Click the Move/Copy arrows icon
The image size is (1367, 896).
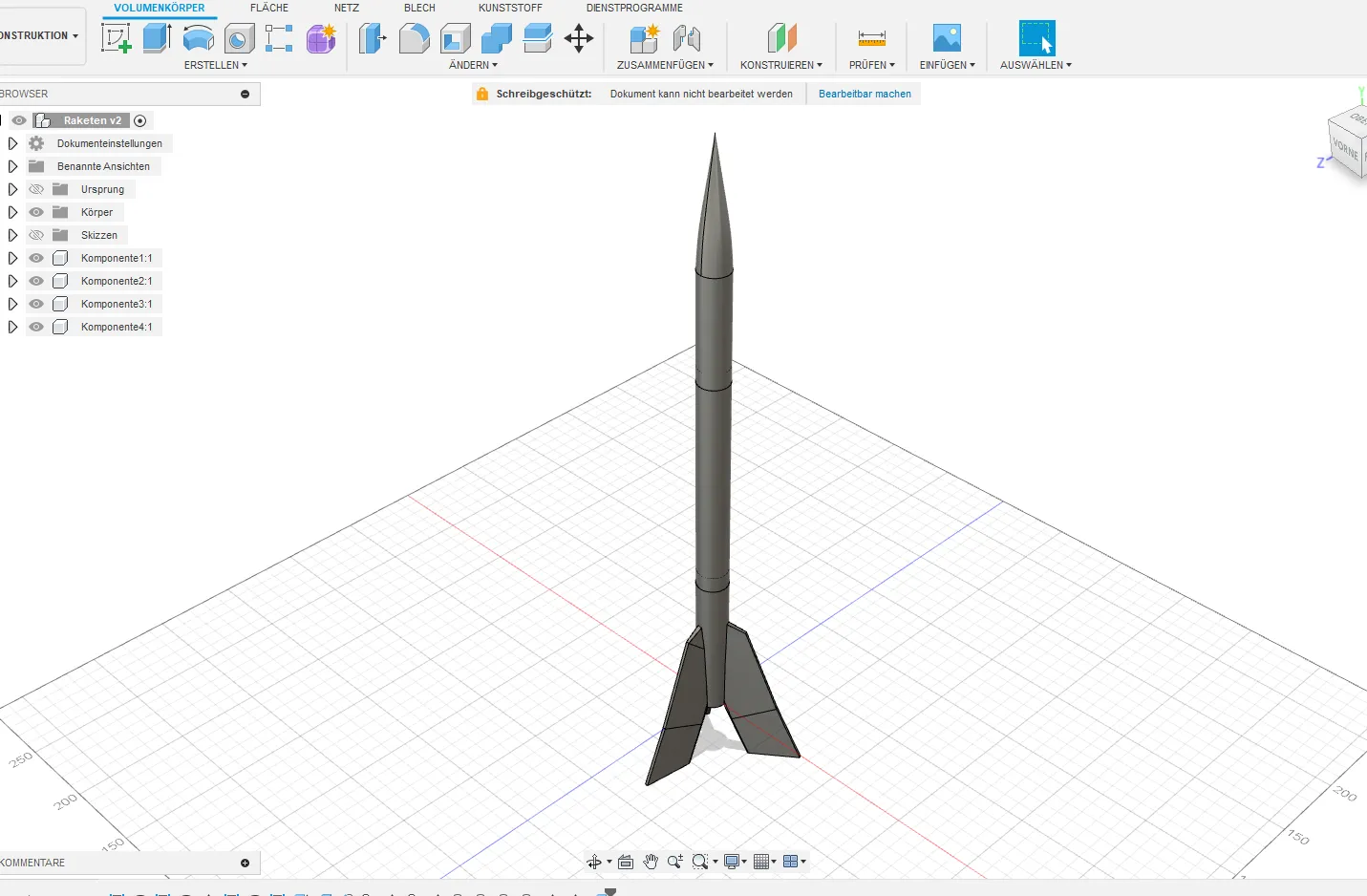click(x=579, y=38)
